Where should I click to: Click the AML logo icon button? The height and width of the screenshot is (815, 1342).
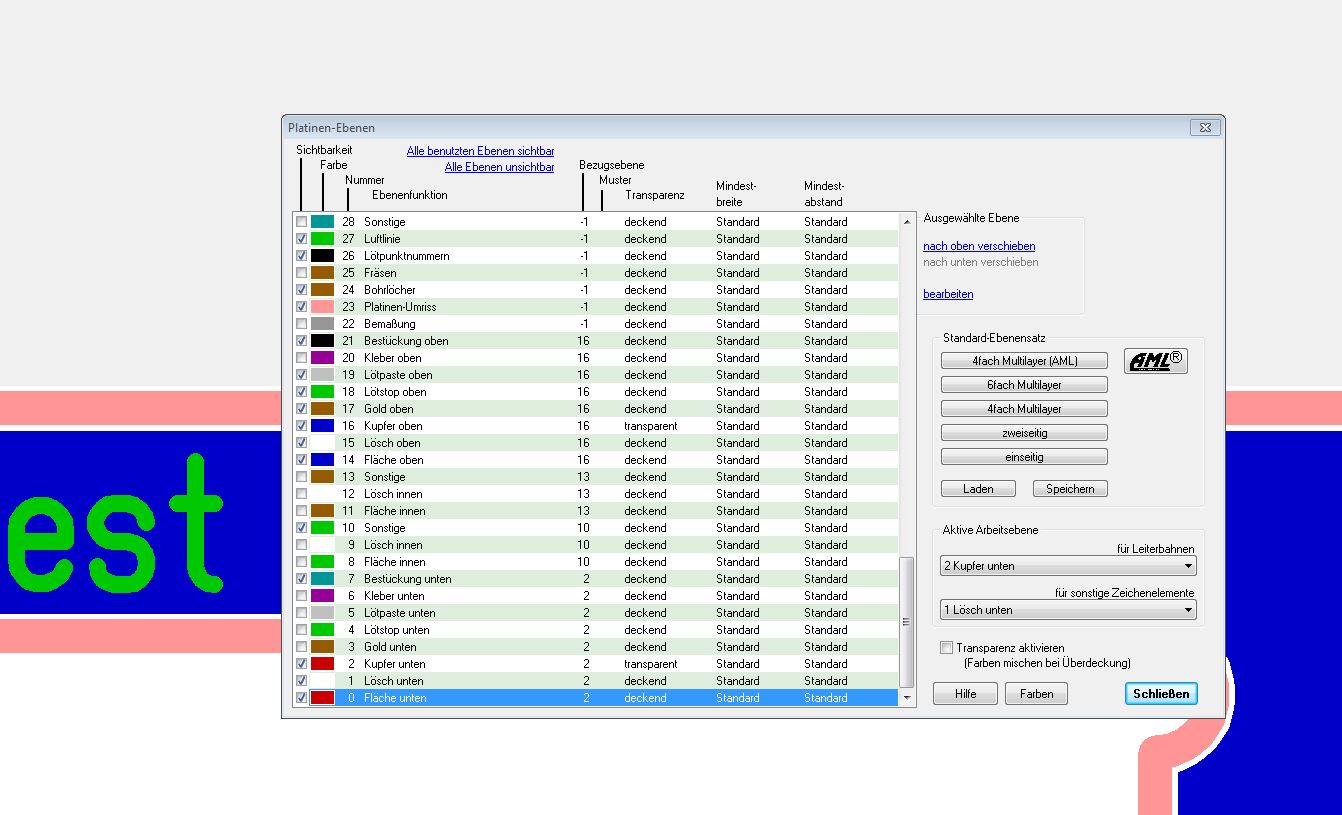point(1156,361)
